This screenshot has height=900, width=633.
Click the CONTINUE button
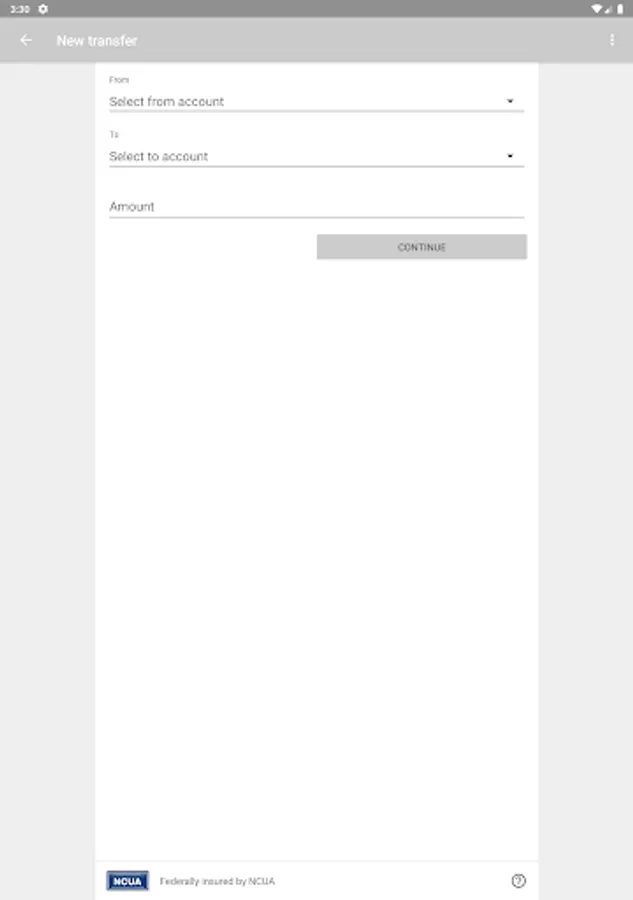[422, 247]
